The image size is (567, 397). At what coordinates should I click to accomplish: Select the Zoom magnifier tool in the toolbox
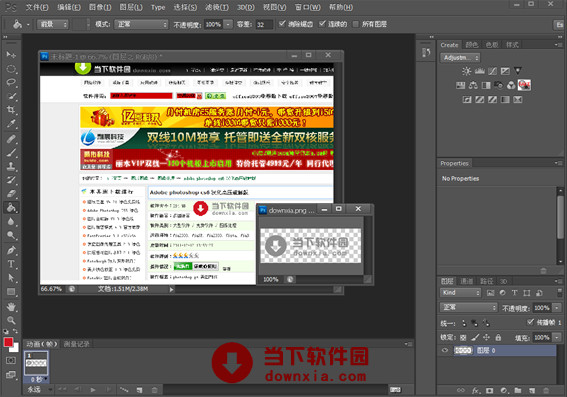tap(11, 320)
